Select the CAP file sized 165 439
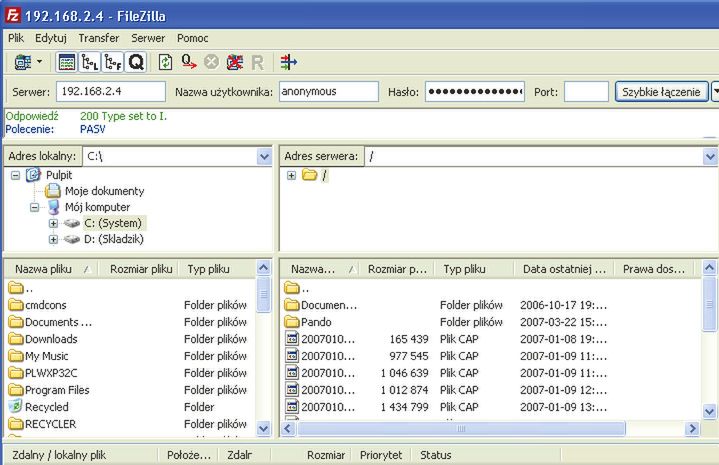The image size is (719, 465). (491, 339)
